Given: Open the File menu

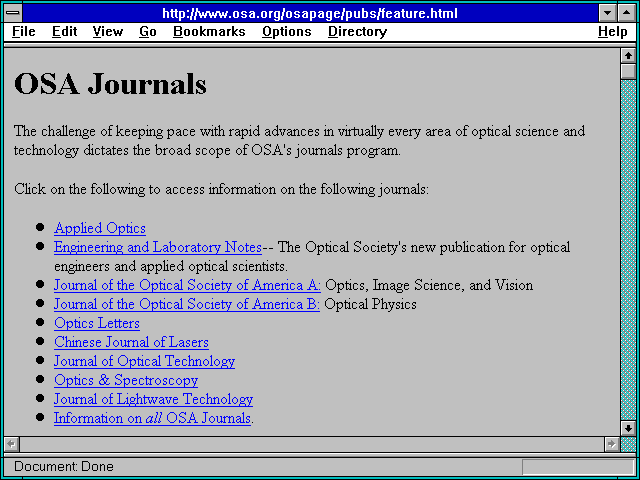Looking at the screenshot, I should [x=24, y=32].
